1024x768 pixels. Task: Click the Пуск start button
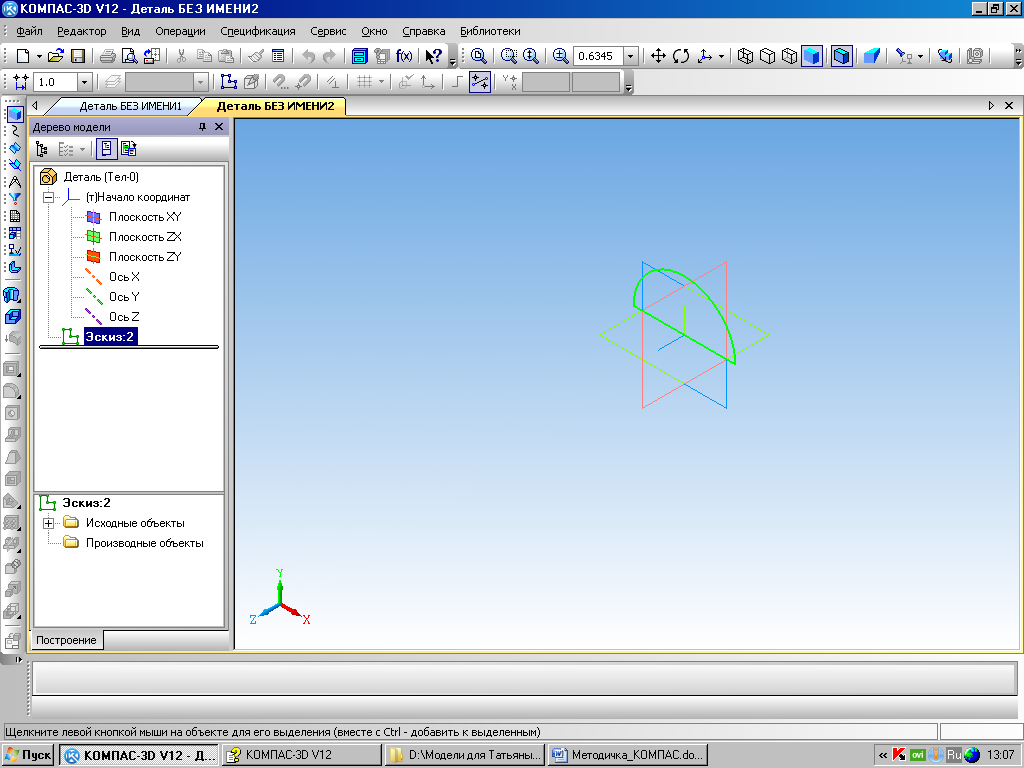[29, 754]
